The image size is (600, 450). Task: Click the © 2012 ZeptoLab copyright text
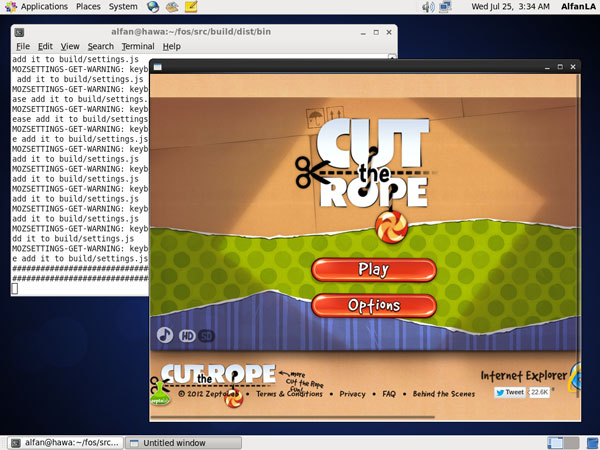click(x=209, y=394)
